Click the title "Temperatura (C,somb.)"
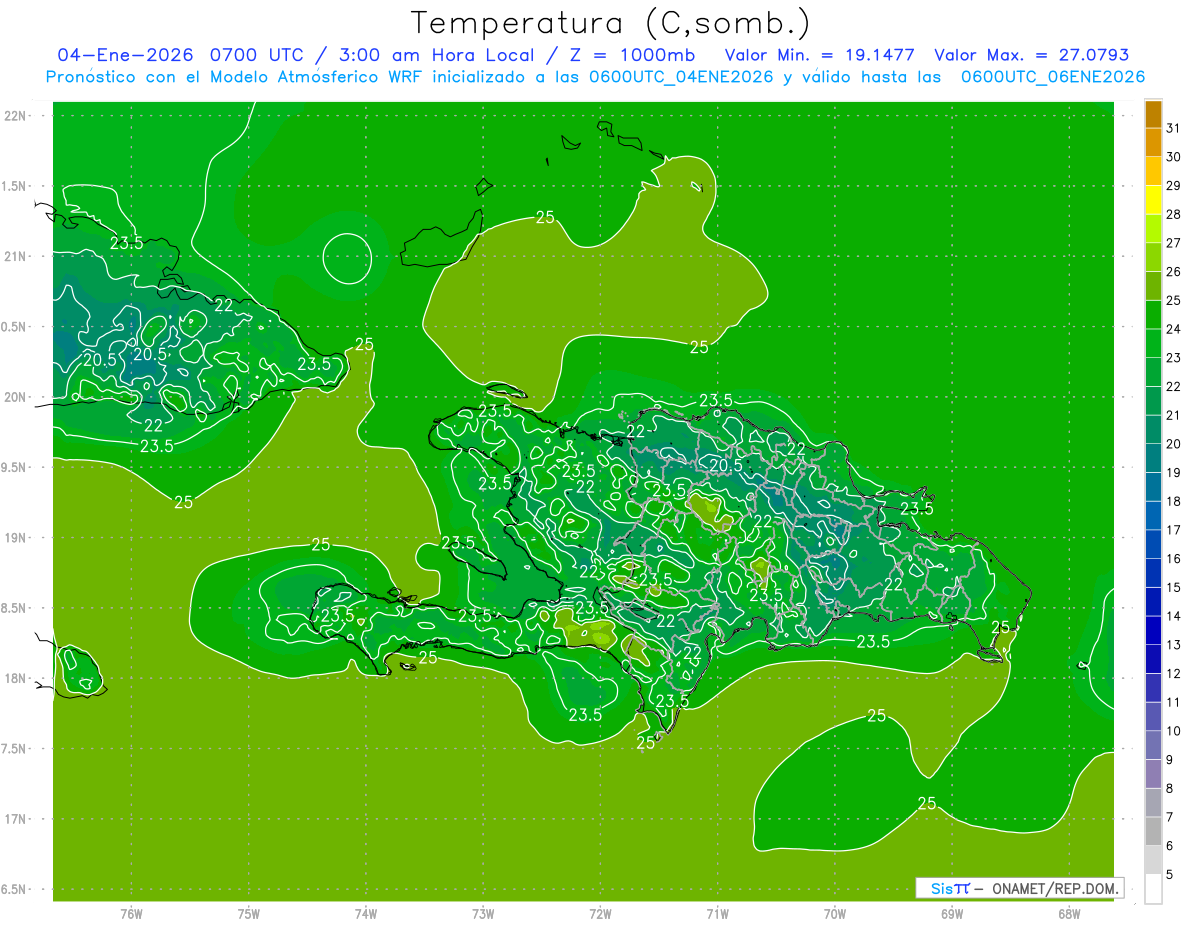The image size is (1200, 927). 610,23
